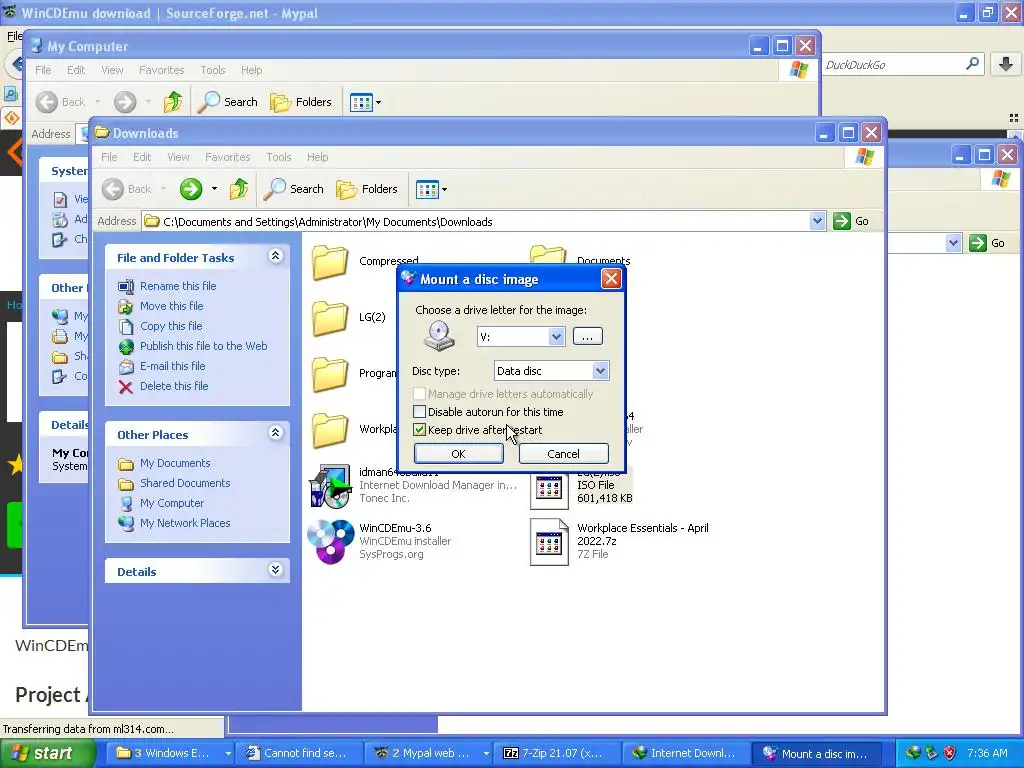This screenshot has height=768, width=1024.
Task: Open 3 Windows Explorer taskbar group
Action: click(169, 753)
